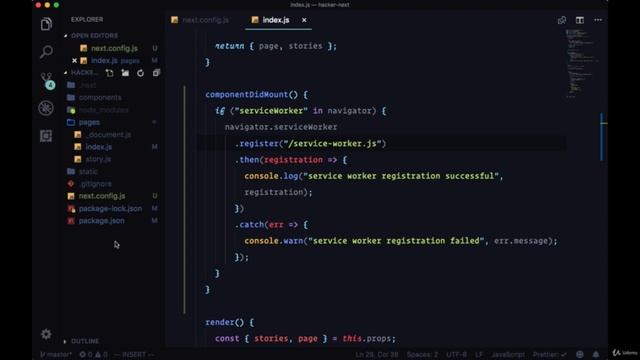Open the errors and warnings count
This screenshot has height=360, width=640.
pos(93,354)
